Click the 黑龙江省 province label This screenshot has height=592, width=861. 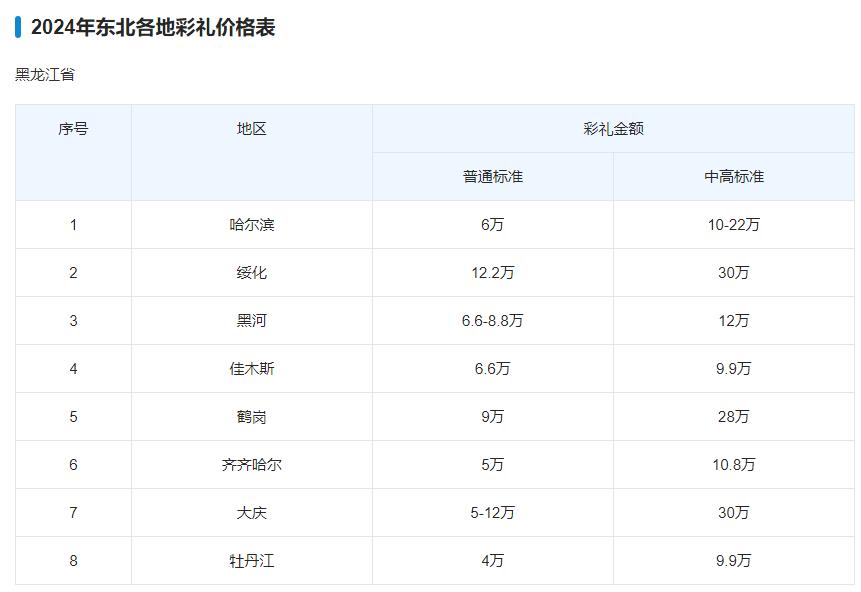[45, 75]
